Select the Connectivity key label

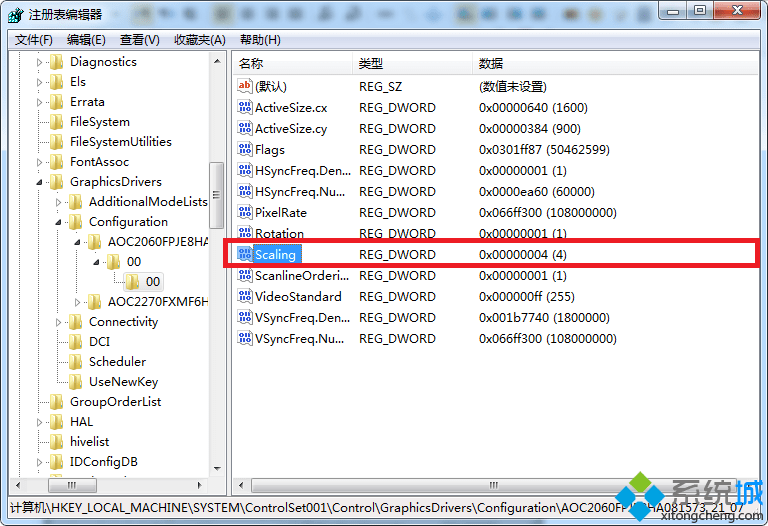(x=123, y=322)
